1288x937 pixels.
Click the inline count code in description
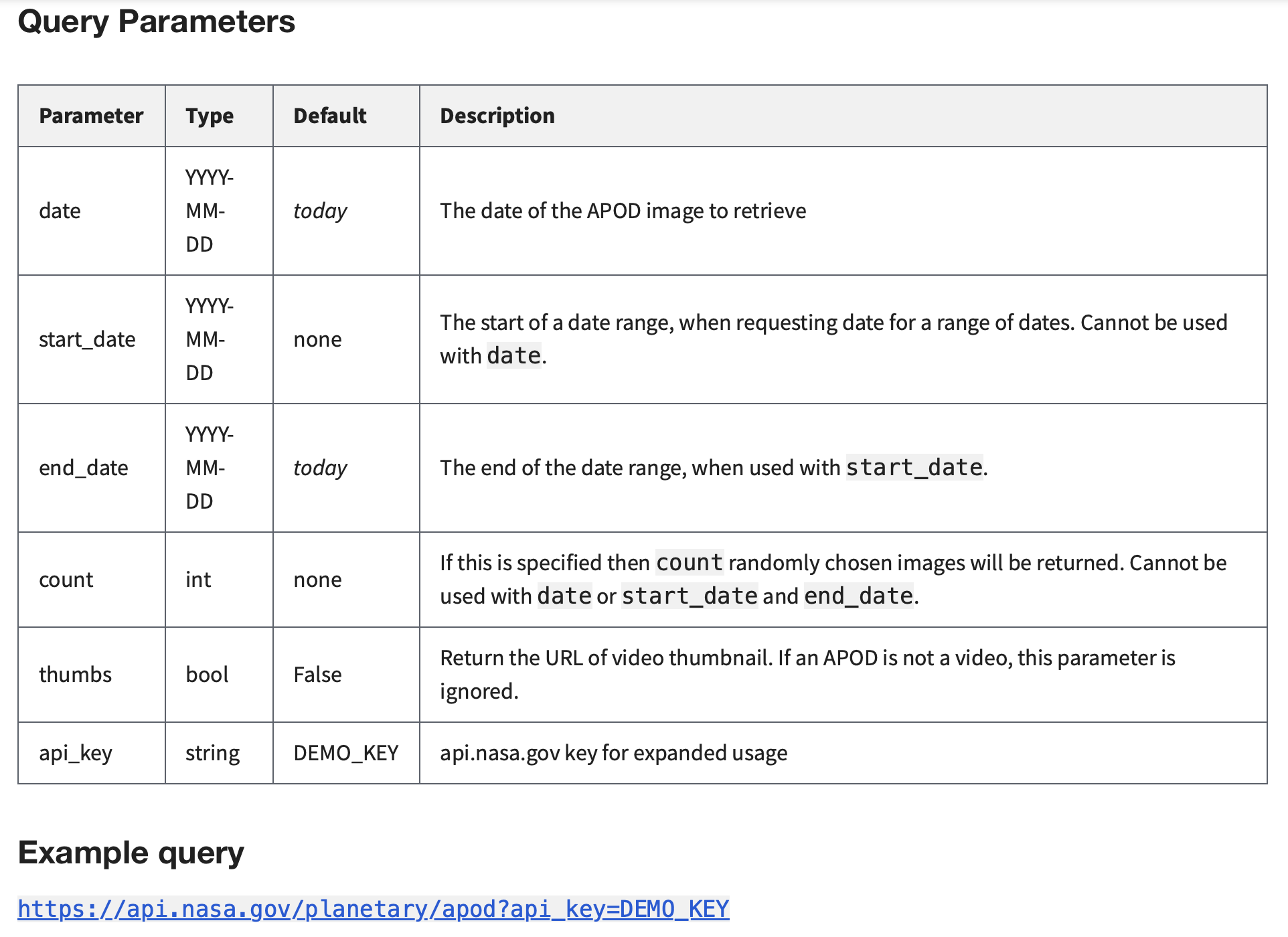click(x=690, y=562)
